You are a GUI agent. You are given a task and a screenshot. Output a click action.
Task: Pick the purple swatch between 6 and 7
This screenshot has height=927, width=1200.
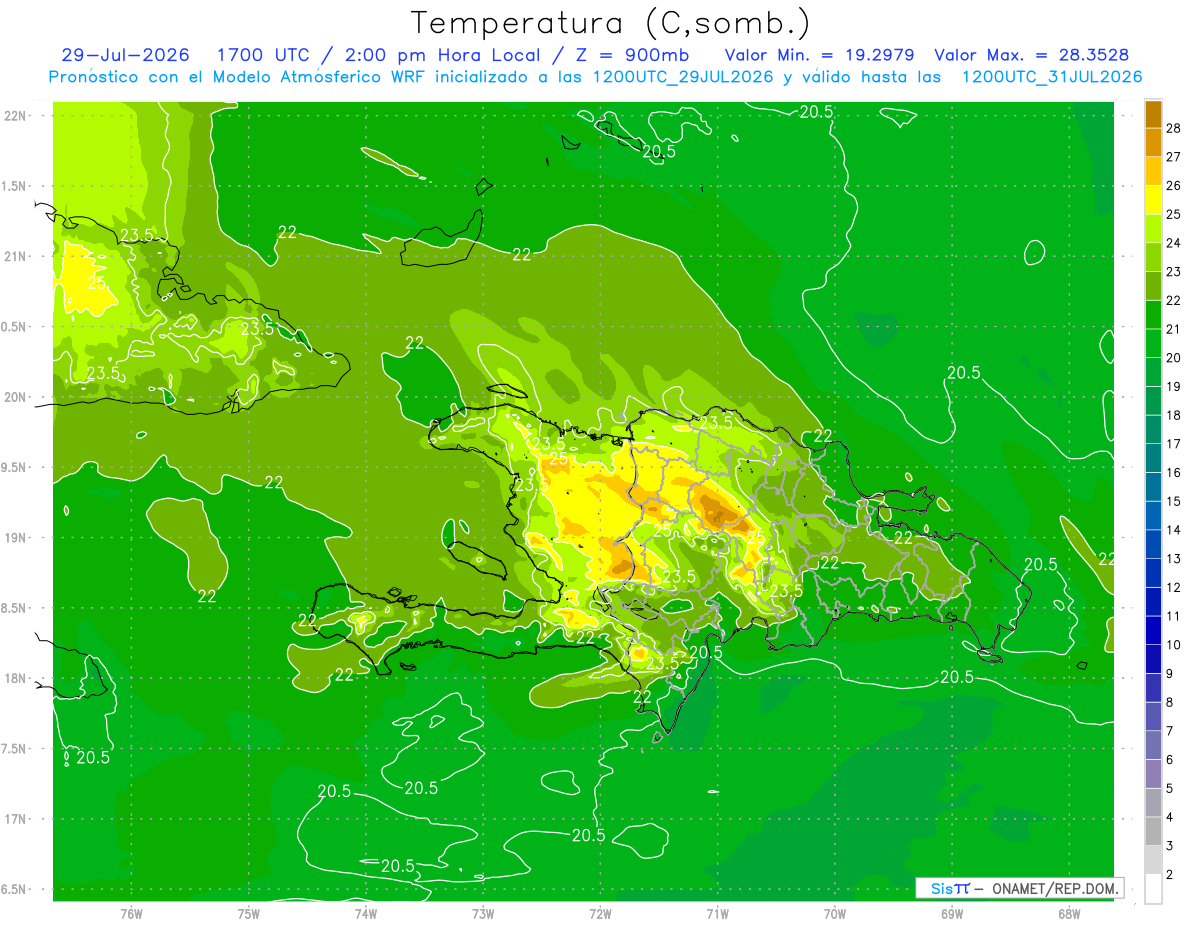point(1154,746)
